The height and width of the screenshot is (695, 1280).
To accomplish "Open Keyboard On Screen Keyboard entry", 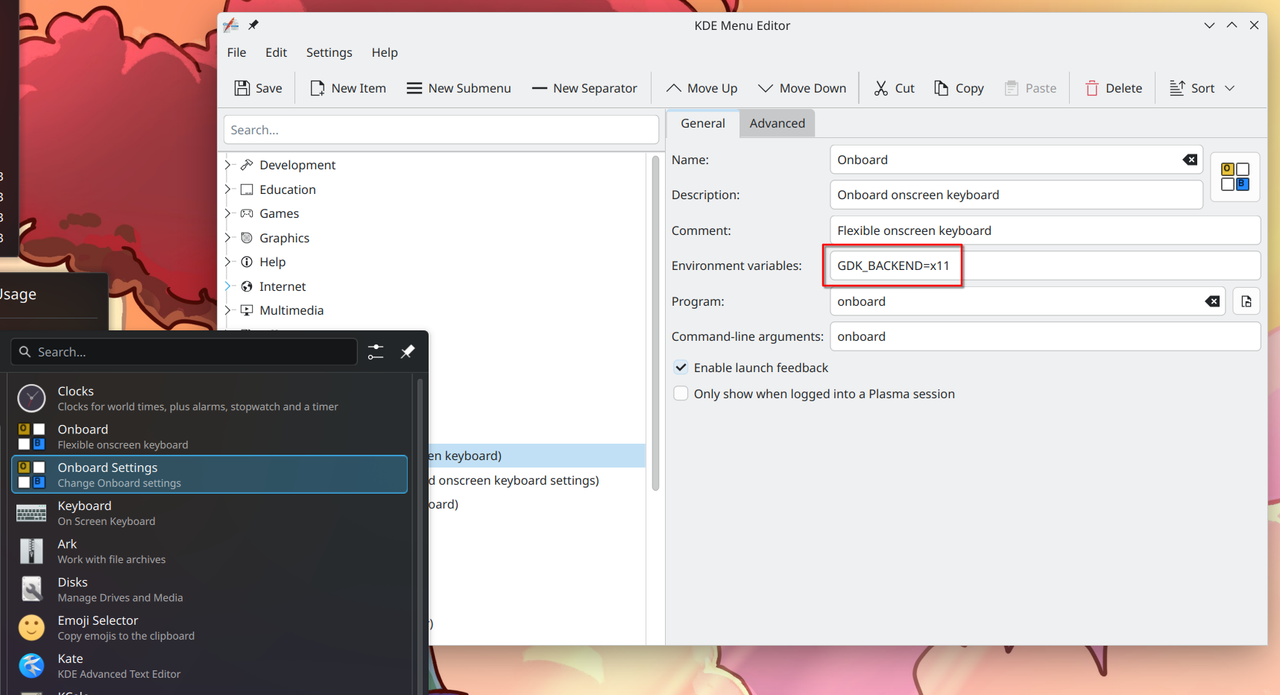I will [209, 513].
